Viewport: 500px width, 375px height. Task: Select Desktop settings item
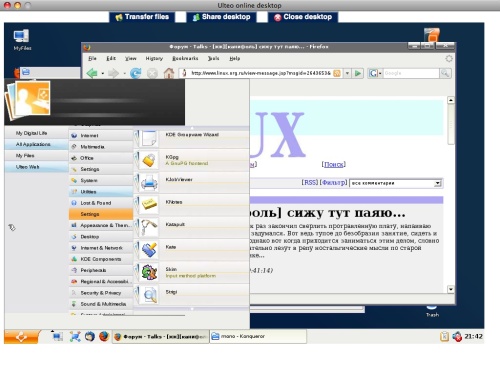(101, 237)
